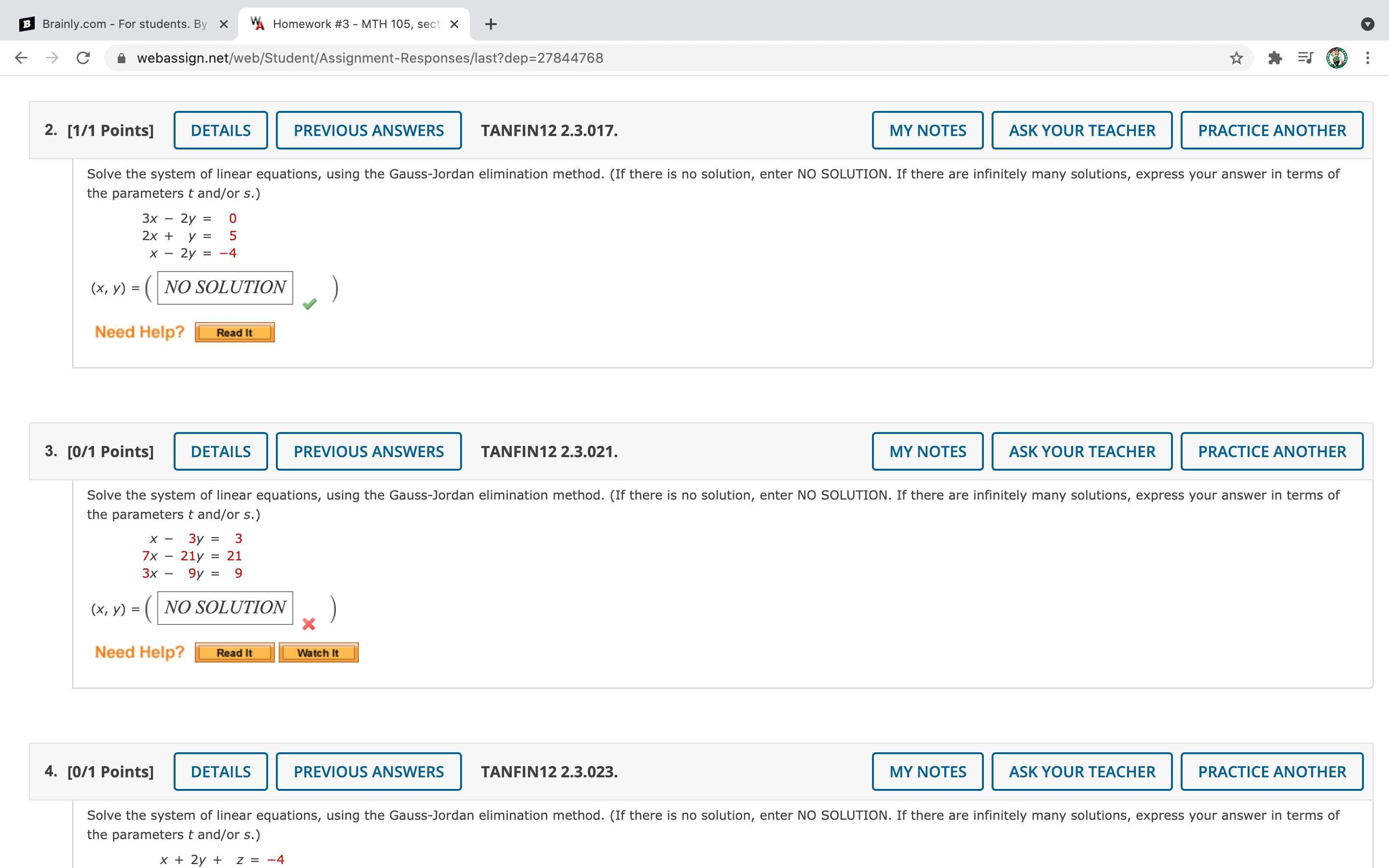
Task: Open the media control playlist icon
Action: tap(1305, 58)
